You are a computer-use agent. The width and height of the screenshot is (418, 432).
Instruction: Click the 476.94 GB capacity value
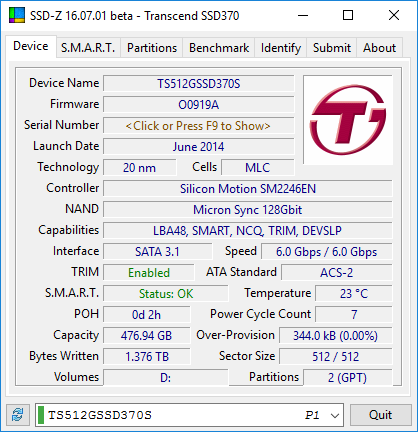tap(147, 336)
